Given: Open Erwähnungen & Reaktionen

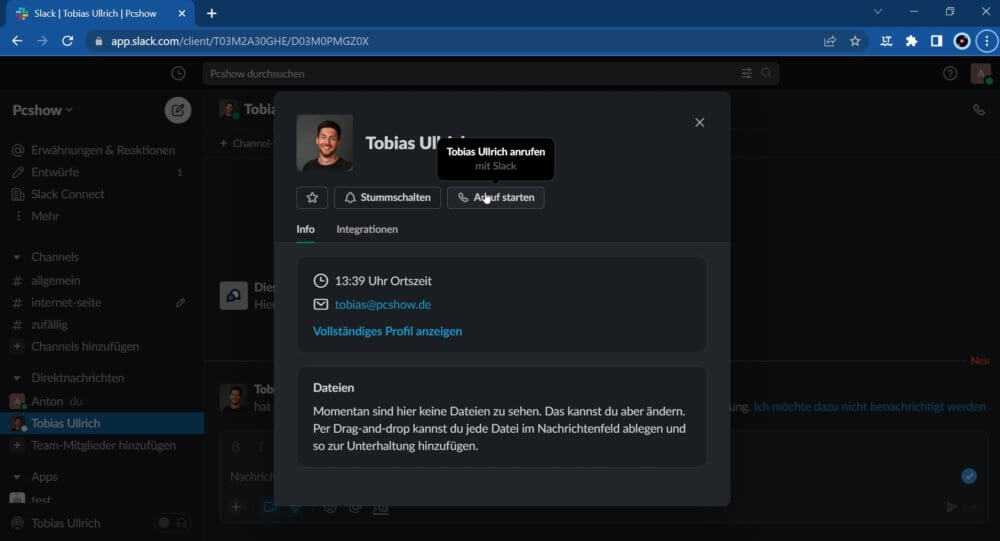Looking at the screenshot, I should click(x=102, y=150).
